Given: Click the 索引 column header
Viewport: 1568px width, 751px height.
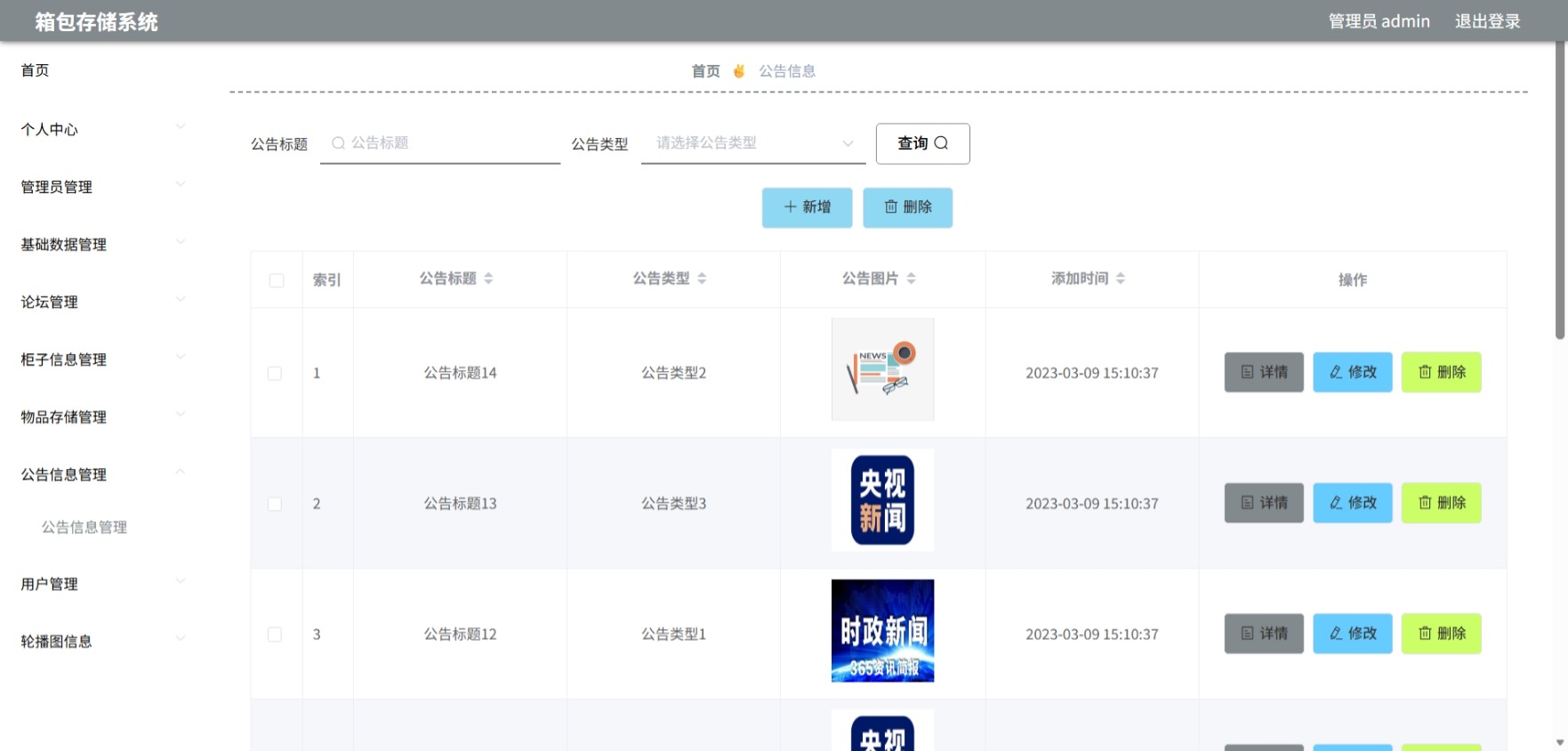Looking at the screenshot, I should pyautogui.click(x=326, y=280).
